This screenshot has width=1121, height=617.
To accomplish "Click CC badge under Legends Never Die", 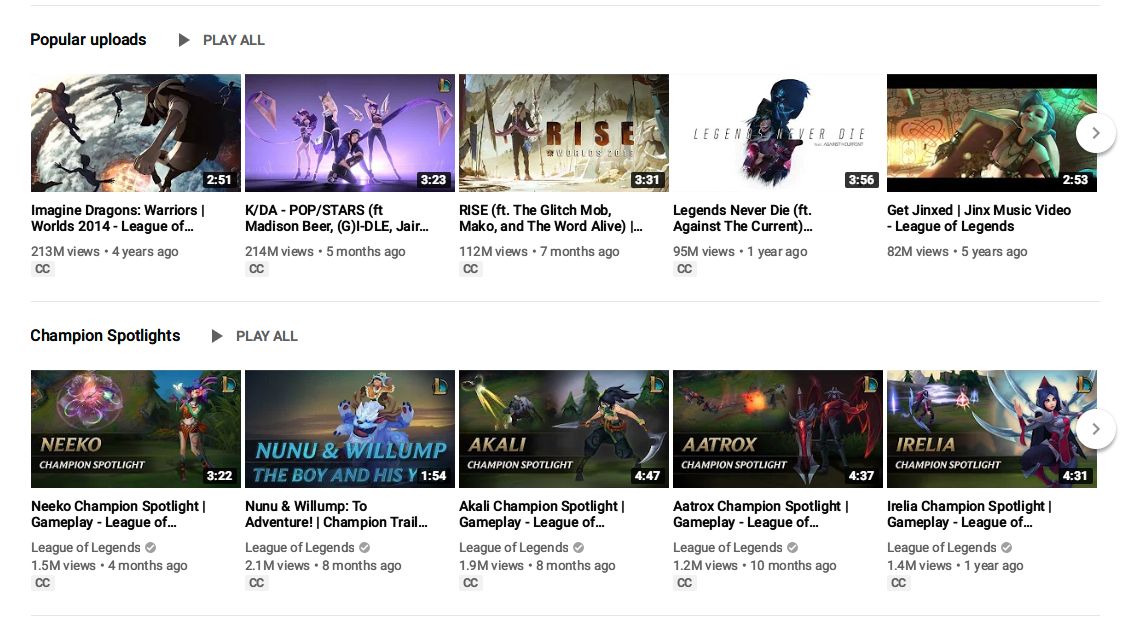I will 684,269.
